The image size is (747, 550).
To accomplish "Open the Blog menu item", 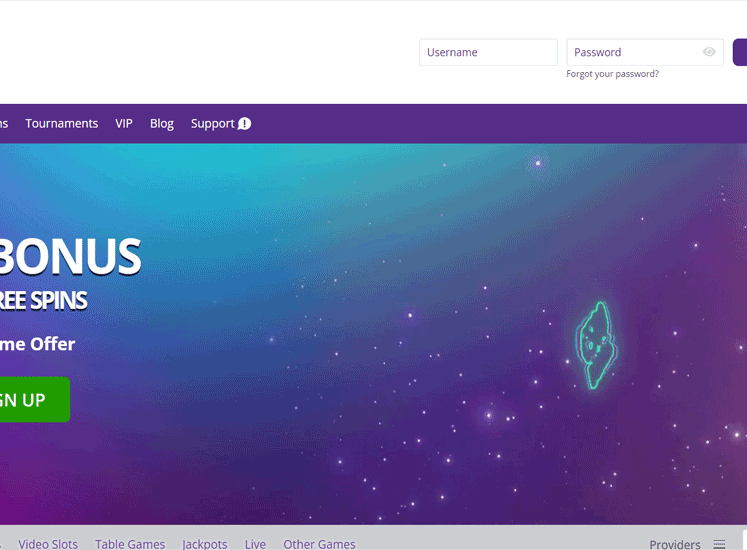I will [162, 124].
